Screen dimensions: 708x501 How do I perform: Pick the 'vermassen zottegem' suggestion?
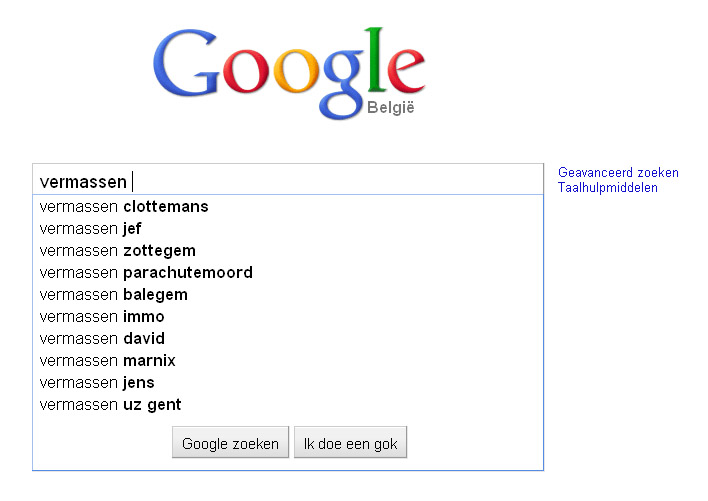117,251
